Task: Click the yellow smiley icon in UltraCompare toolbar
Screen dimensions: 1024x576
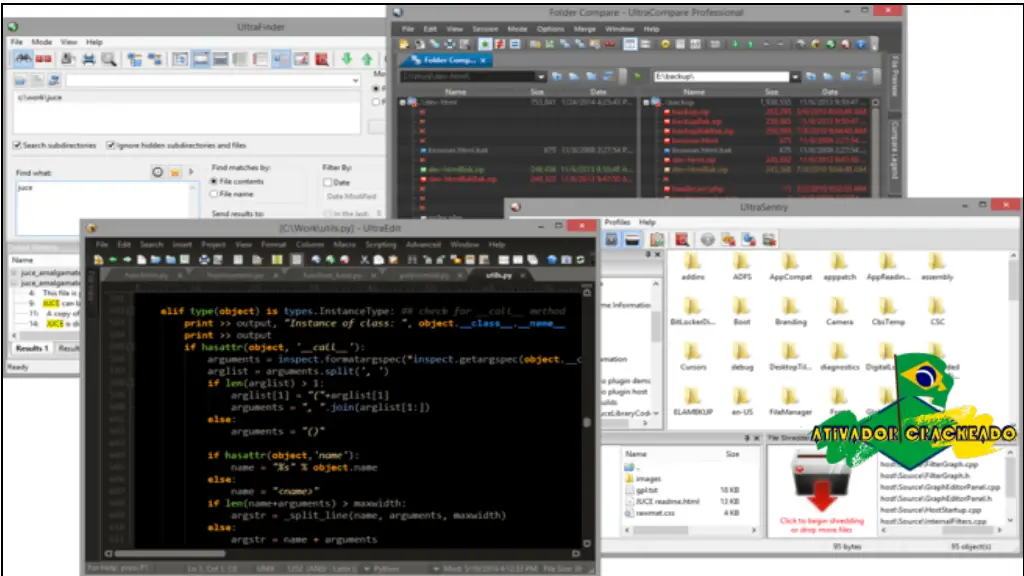Action: 665,44
